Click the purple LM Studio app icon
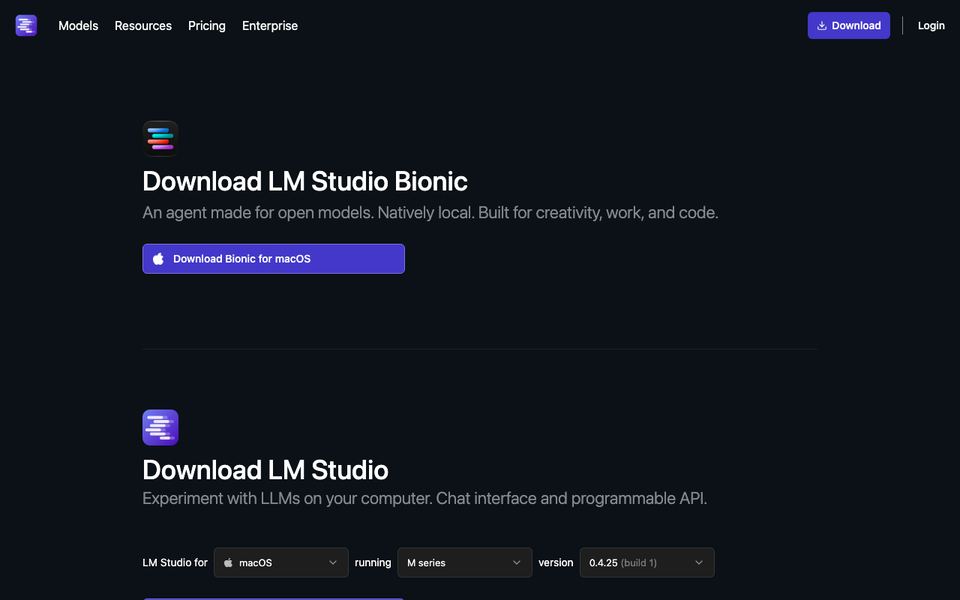 click(160, 427)
